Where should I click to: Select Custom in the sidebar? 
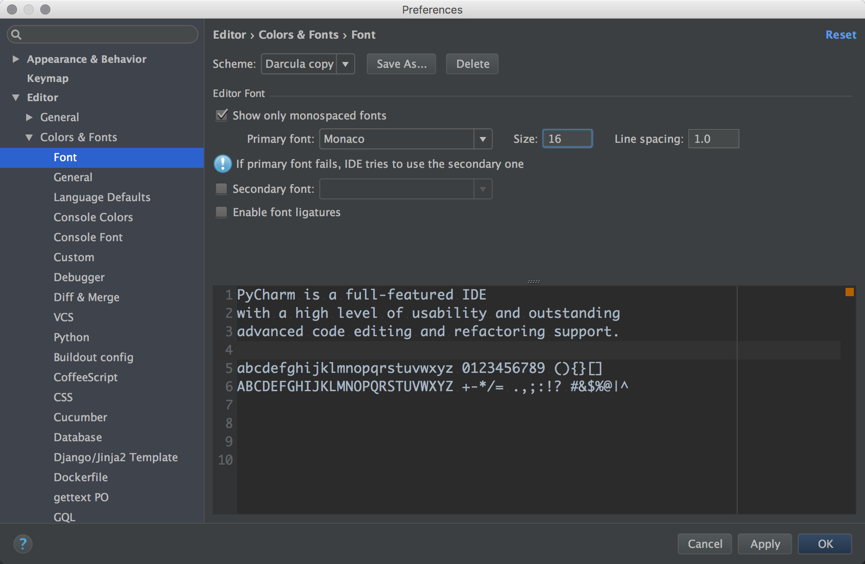click(73, 257)
